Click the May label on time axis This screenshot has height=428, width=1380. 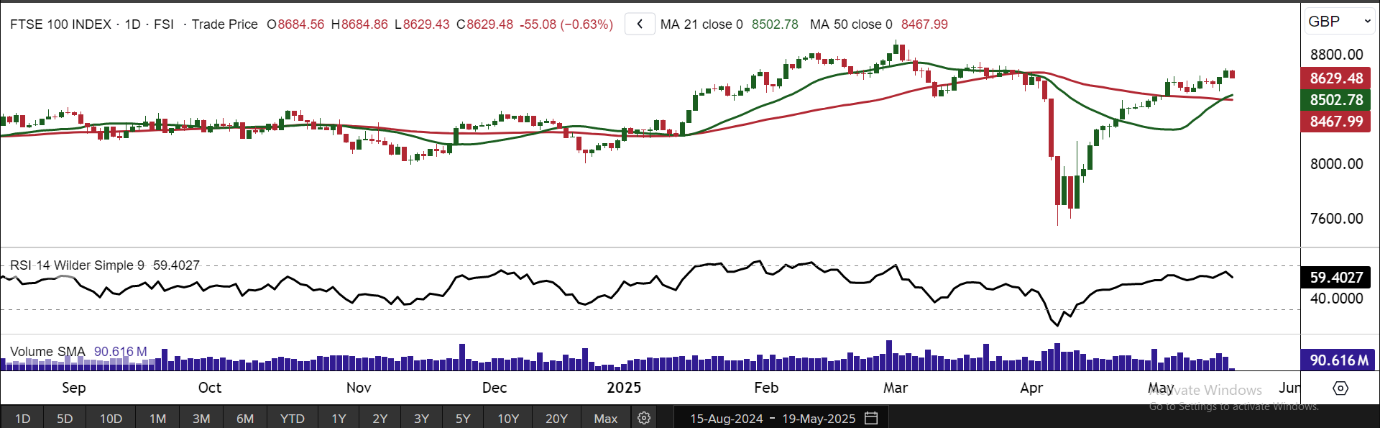[x=1161, y=387]
